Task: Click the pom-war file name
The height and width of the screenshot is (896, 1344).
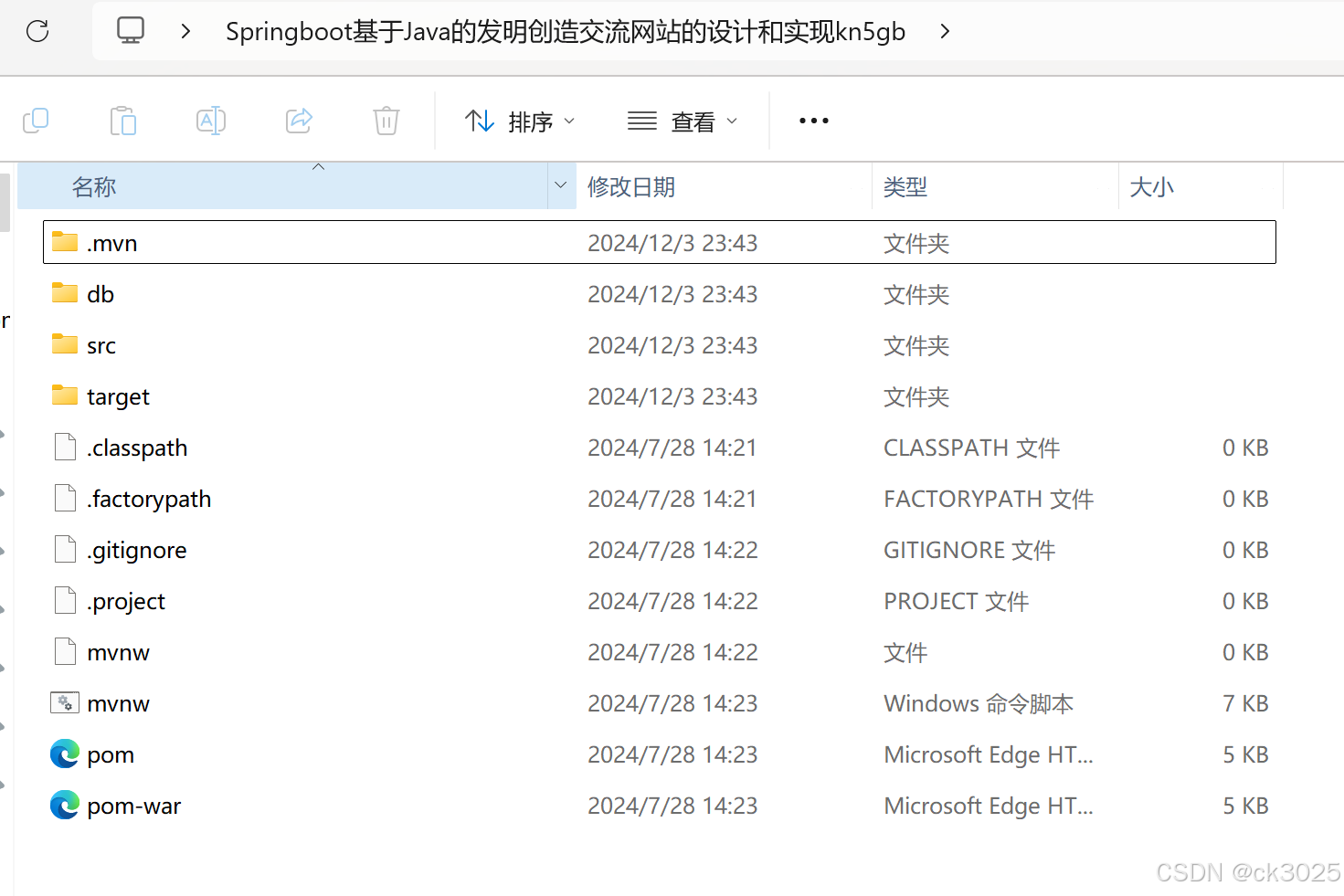Action: [134, 807]
